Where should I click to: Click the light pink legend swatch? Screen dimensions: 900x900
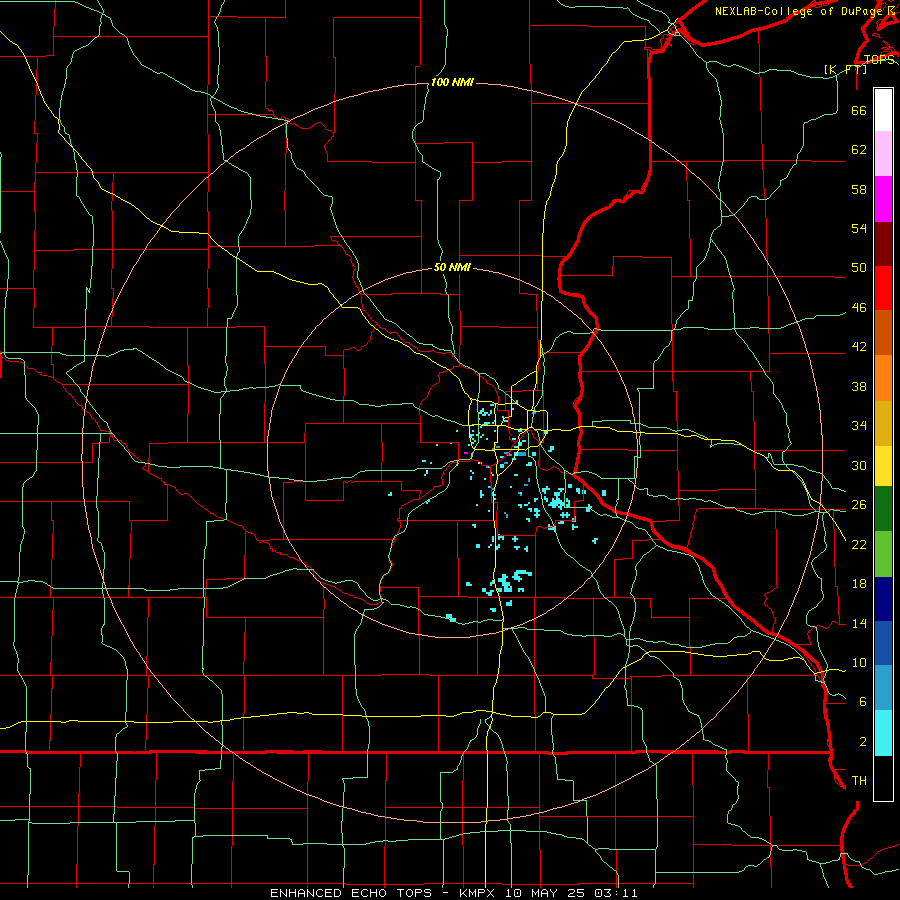point(883,153)
